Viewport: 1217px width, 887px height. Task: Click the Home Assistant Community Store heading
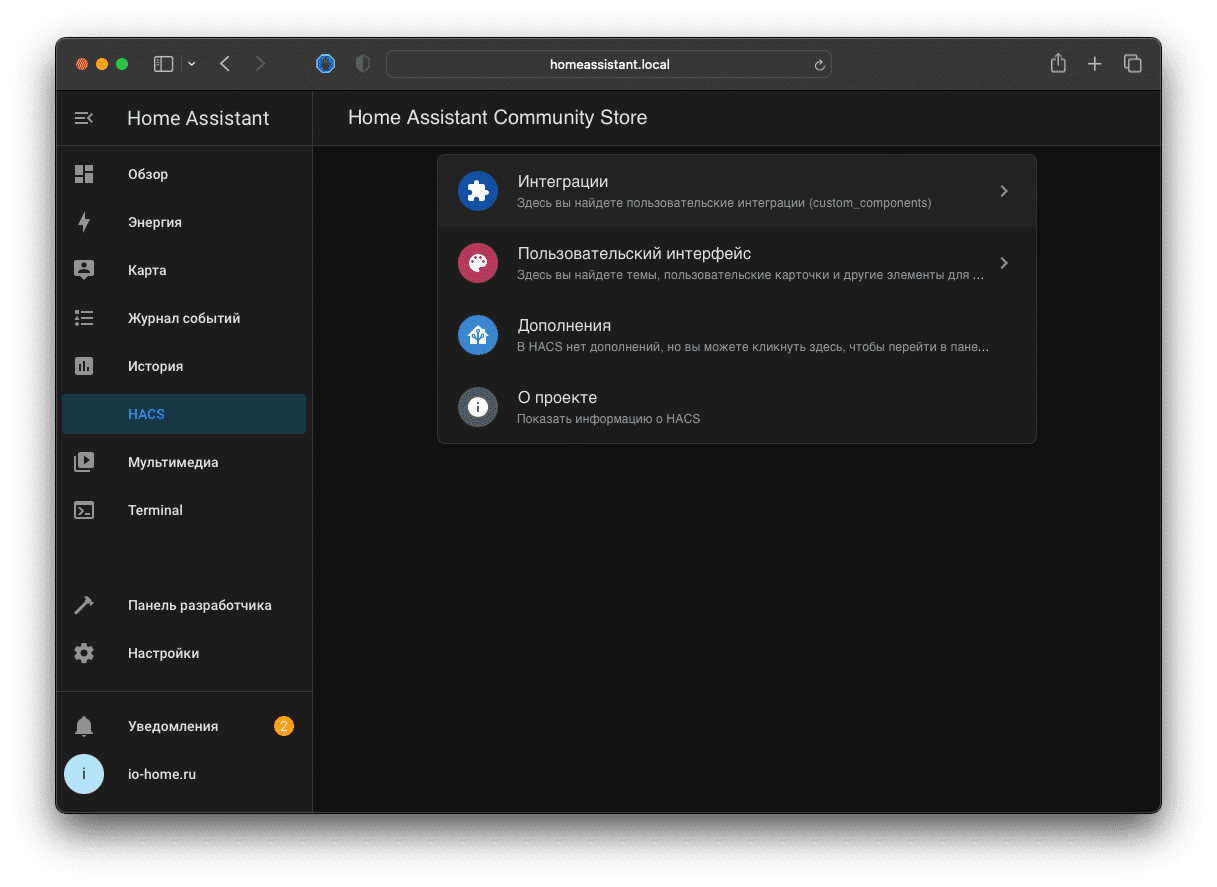point(497,117)
